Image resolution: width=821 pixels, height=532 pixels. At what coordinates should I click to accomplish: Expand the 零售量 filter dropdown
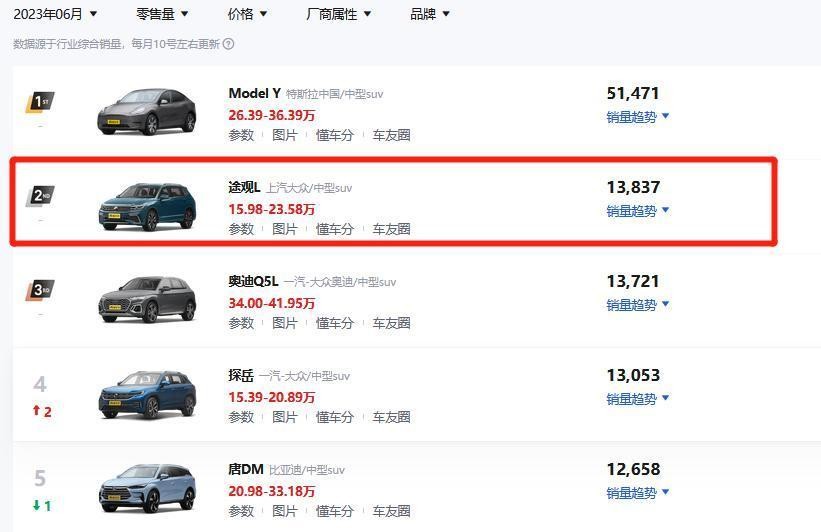coord(162,14)
